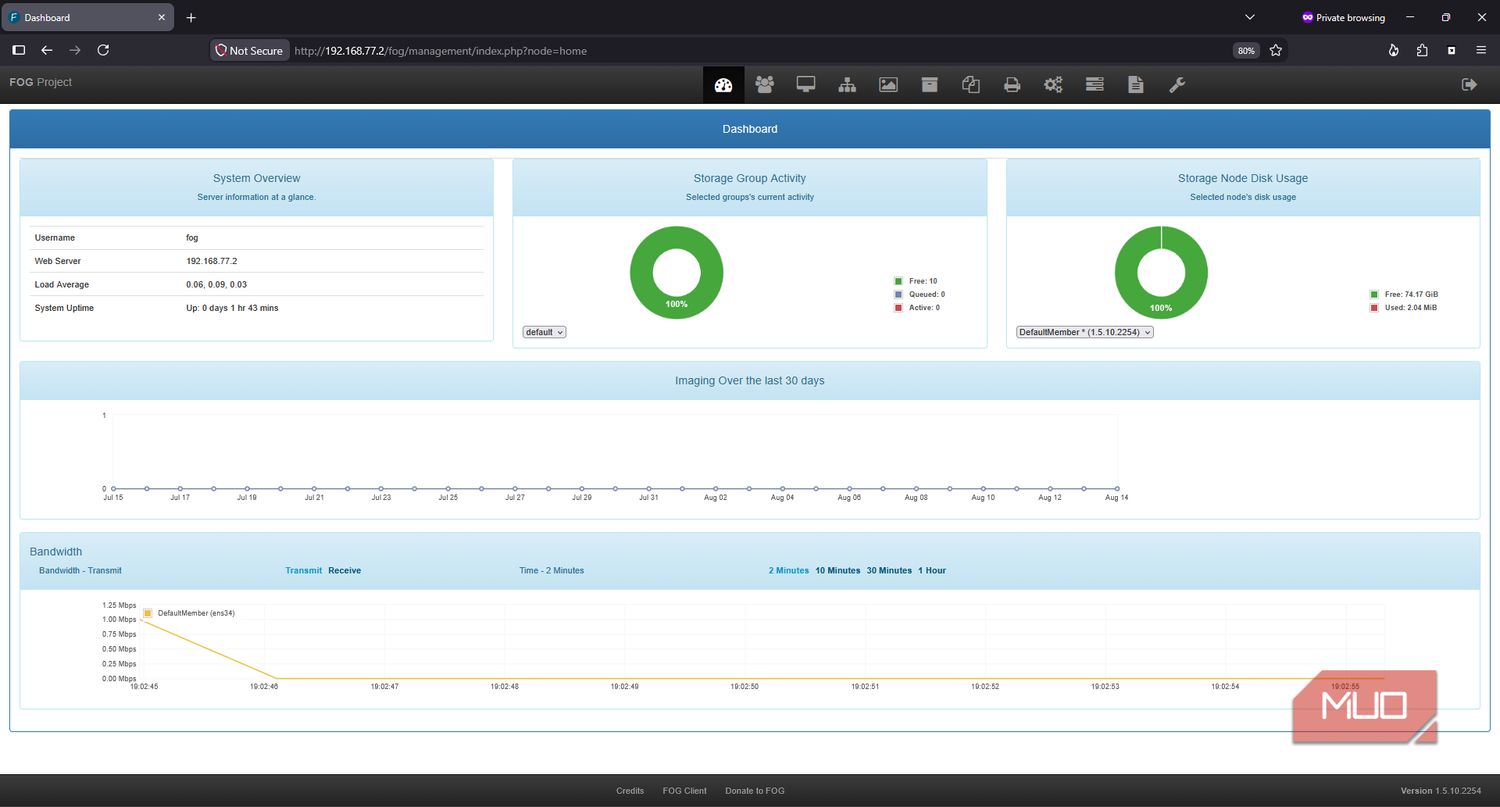Open the Donate to FOG link

[755, 791]
